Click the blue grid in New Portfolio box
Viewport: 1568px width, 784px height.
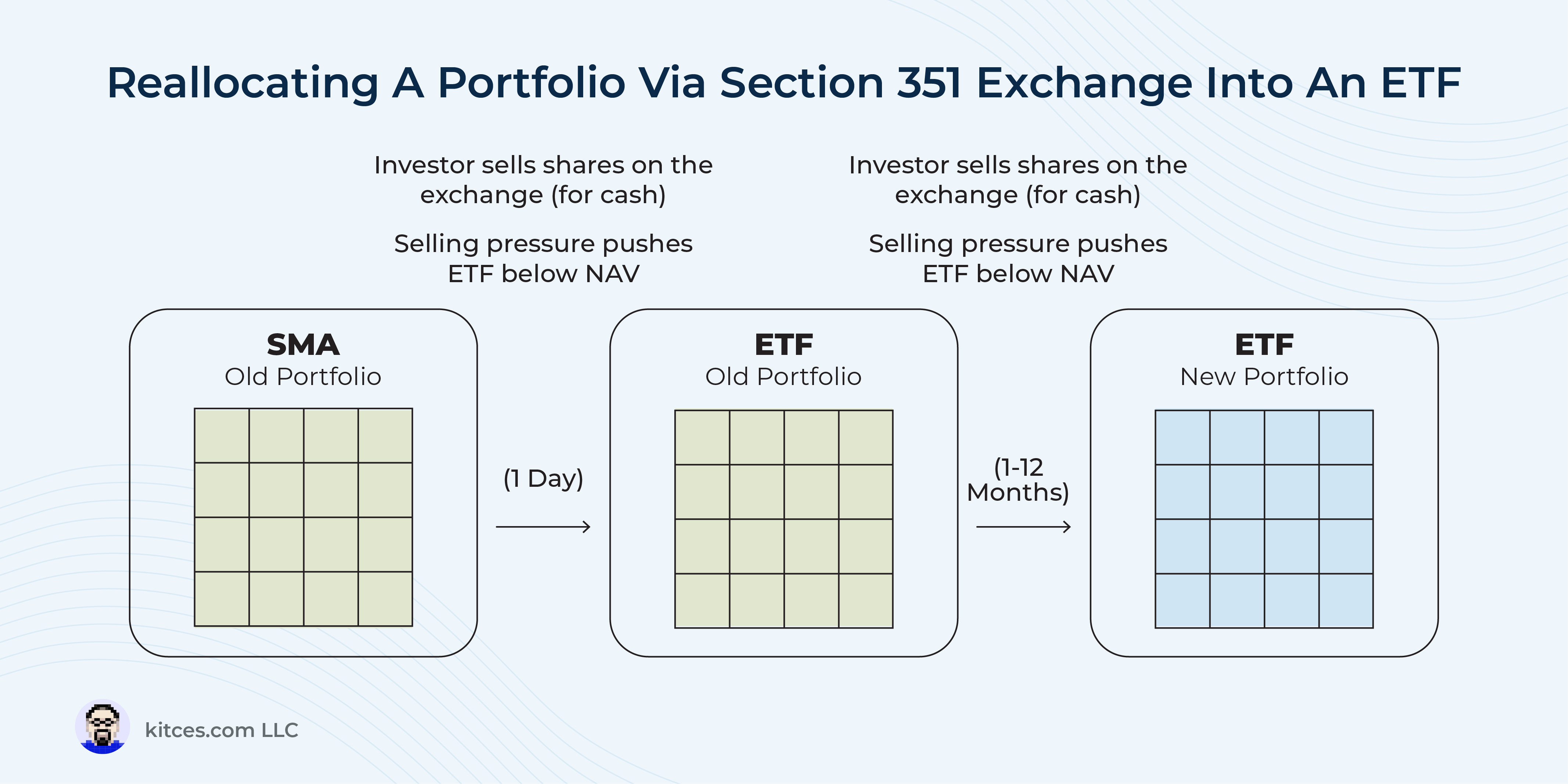pyautogui.click(x=1264, y=519)
